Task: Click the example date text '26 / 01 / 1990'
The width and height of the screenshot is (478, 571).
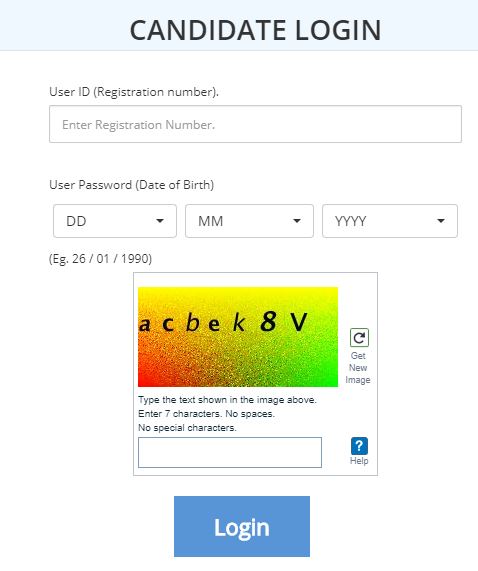Action: pos(112,259)
